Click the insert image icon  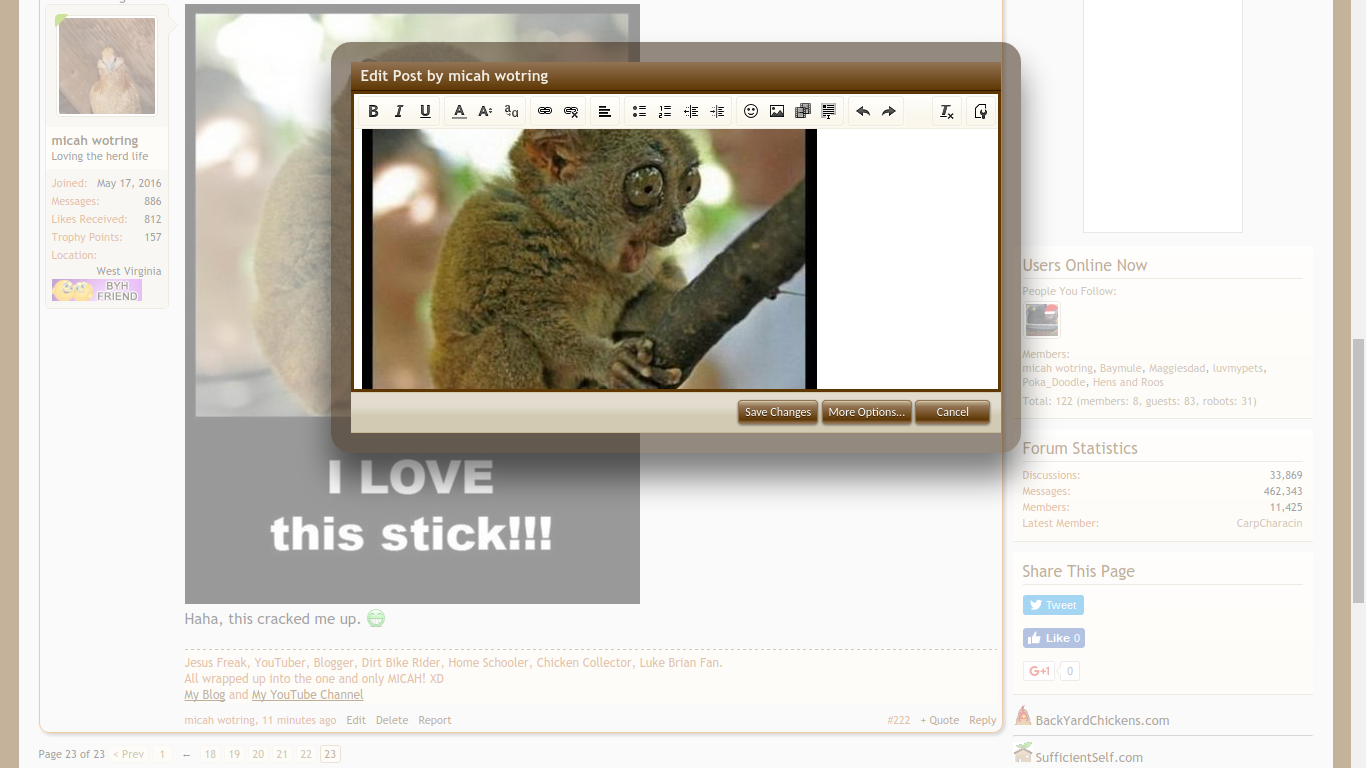(777, 112)
